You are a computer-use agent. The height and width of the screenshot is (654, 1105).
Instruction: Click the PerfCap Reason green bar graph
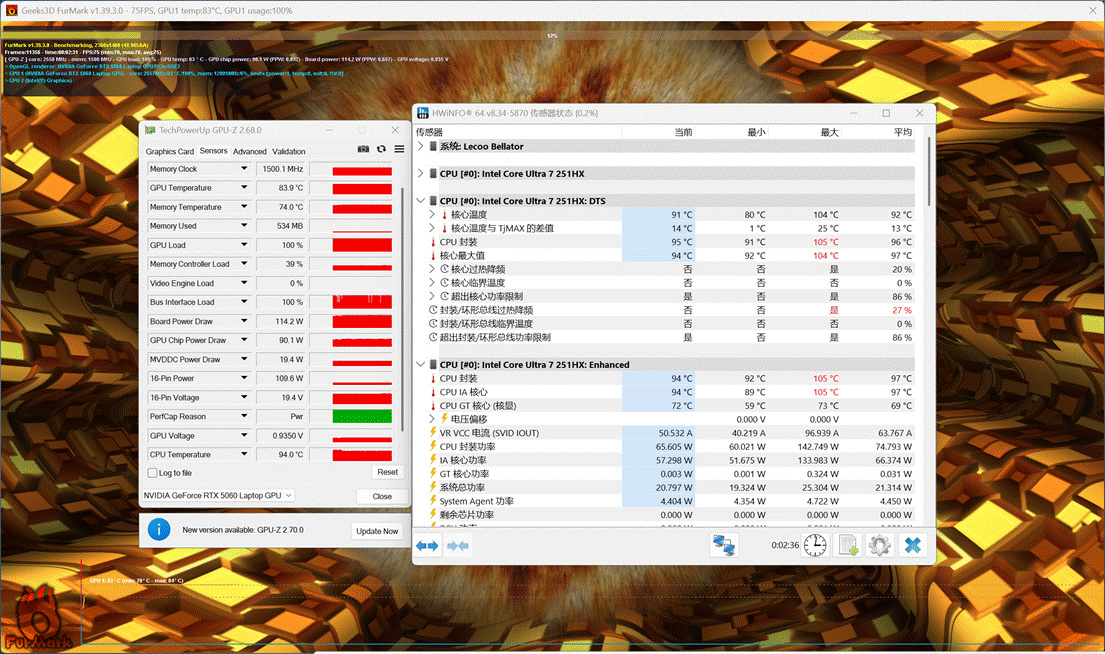362,417
